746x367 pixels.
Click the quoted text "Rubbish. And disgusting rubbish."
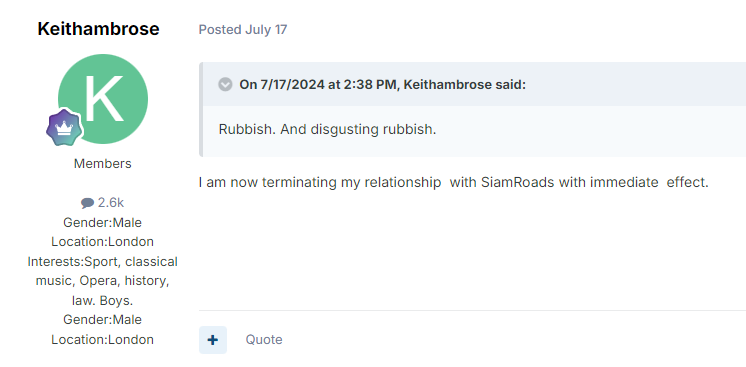pos(327,129)
